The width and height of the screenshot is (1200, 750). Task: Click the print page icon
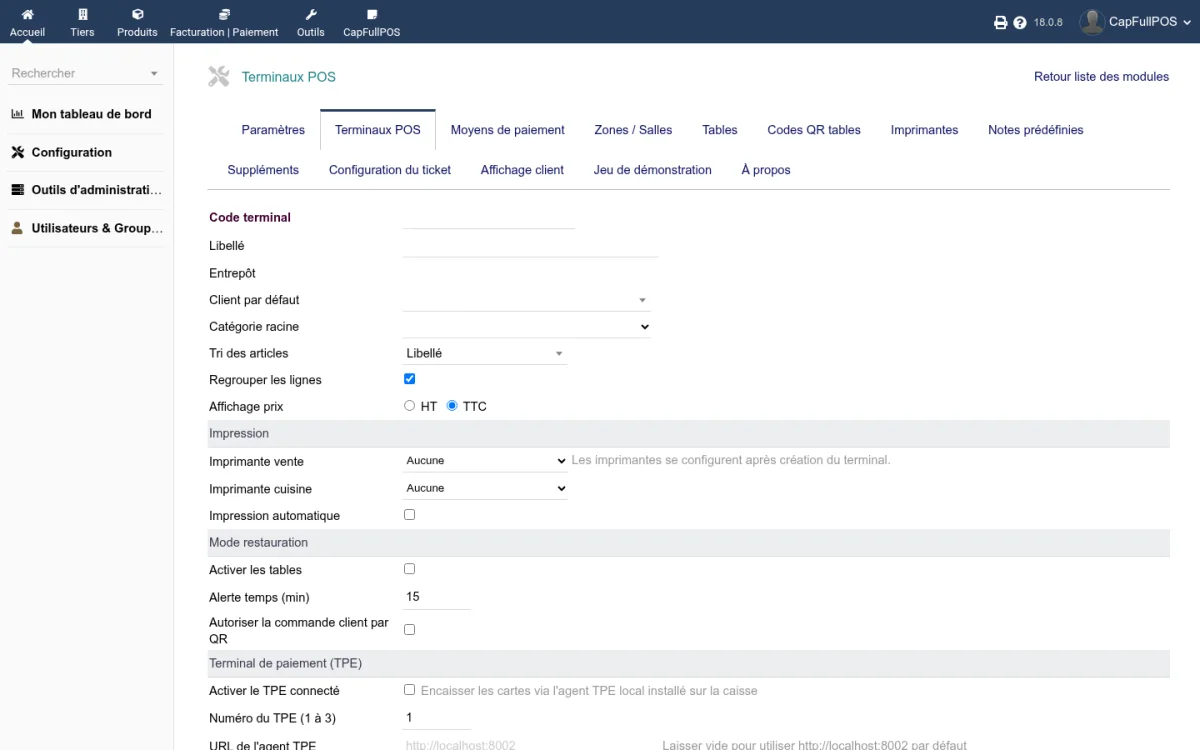tap(1000, 22)
